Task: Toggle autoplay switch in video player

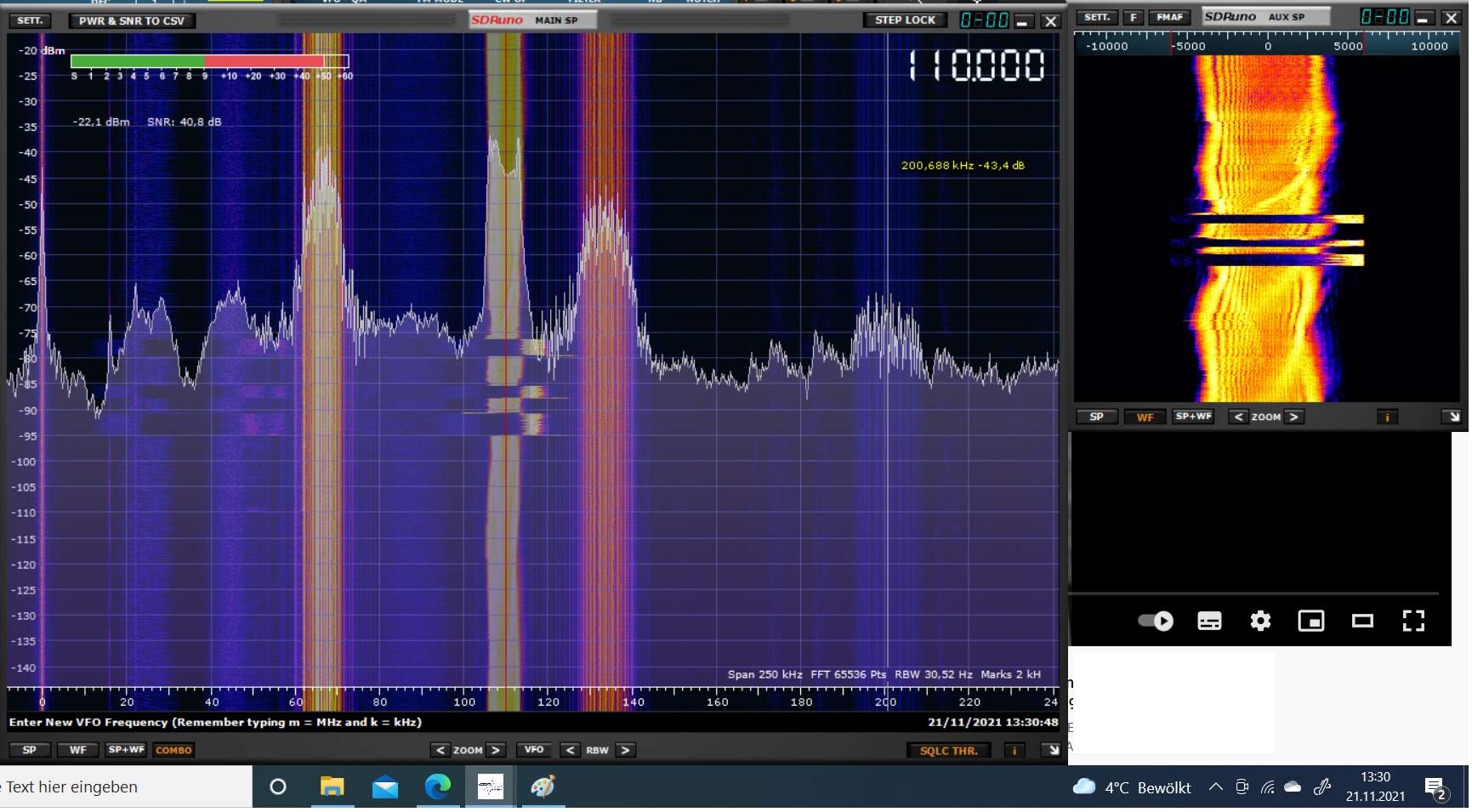Action: click(x=1156, y=622)
